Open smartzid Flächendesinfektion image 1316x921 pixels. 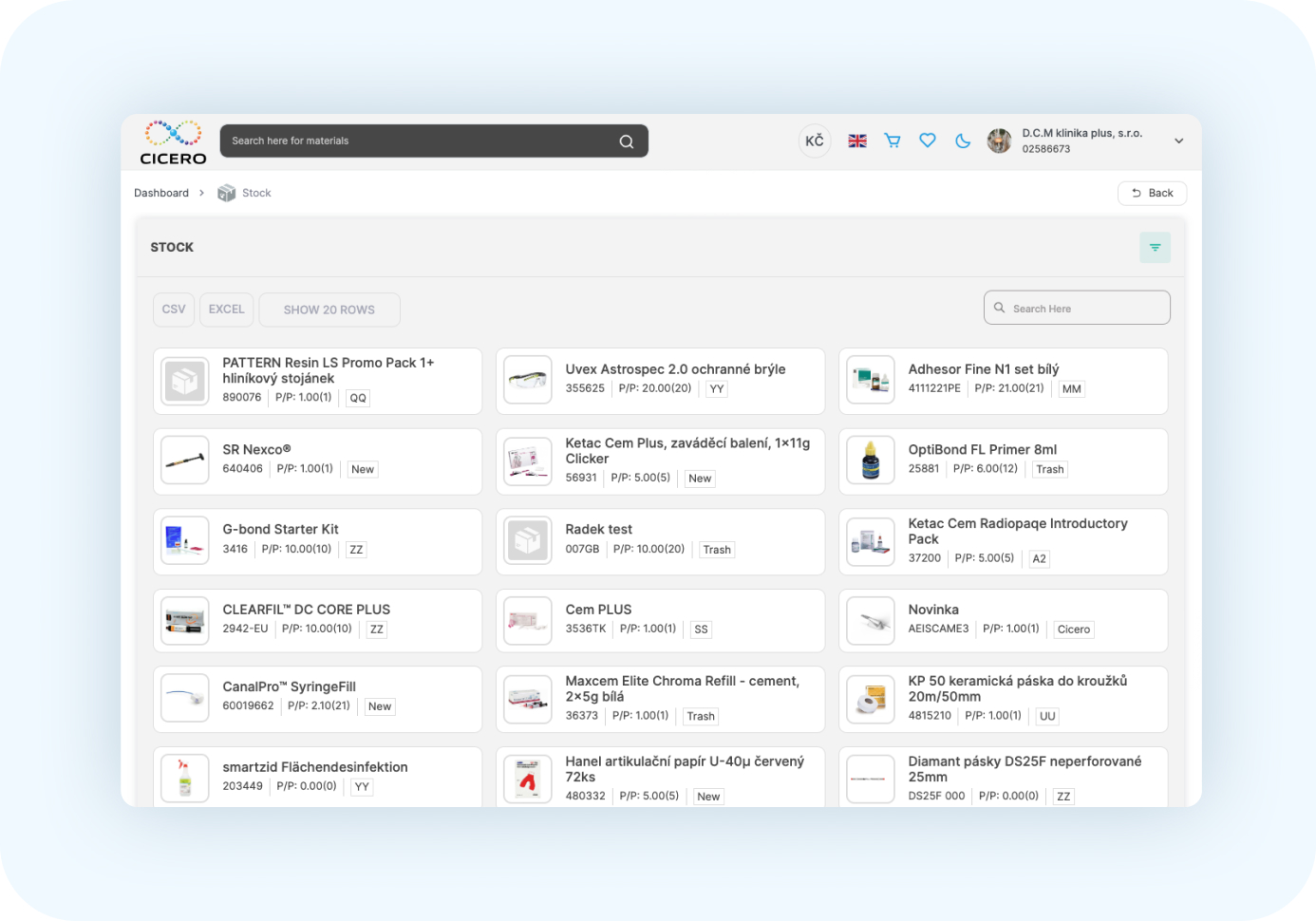[x=185, y=779]
